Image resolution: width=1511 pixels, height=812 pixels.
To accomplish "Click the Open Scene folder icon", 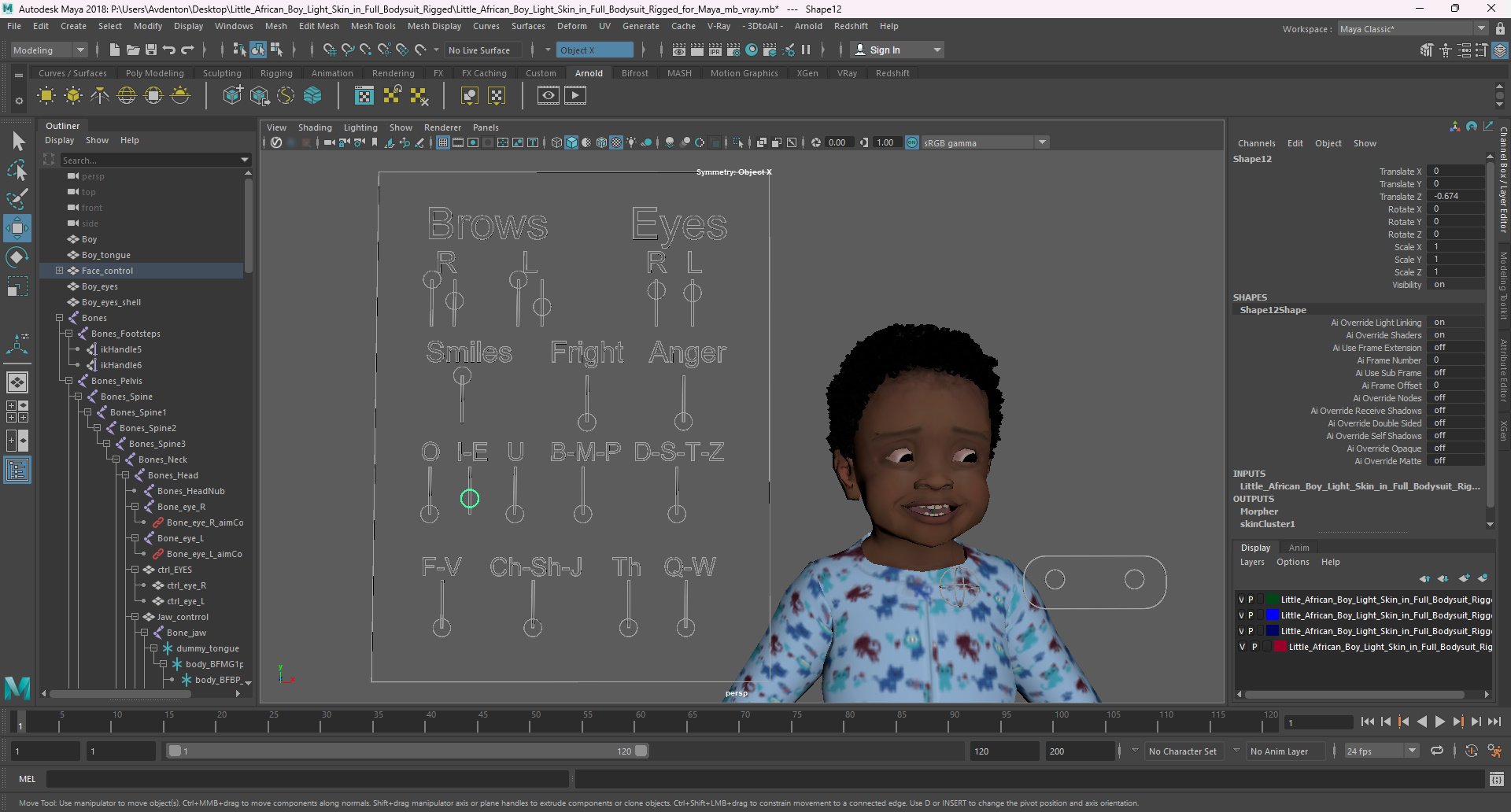I will 133,50.
